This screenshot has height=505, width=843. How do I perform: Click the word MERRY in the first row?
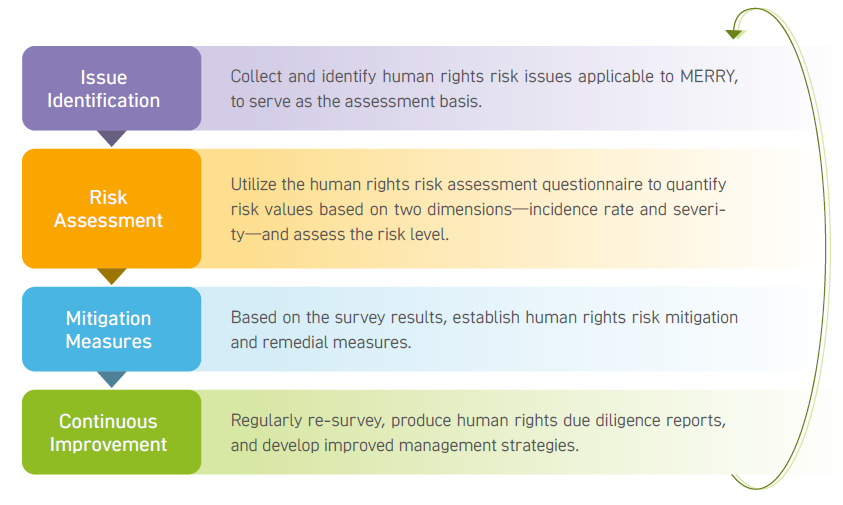(x=709, y=76)
